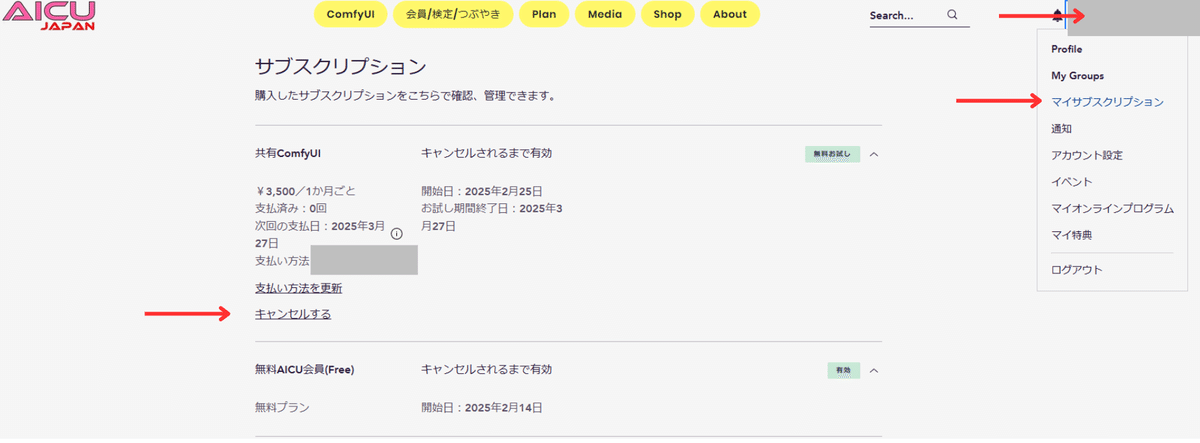1200x443 pixels.
Task: Click the search magnifier icon
Action: tap(952, 15)
